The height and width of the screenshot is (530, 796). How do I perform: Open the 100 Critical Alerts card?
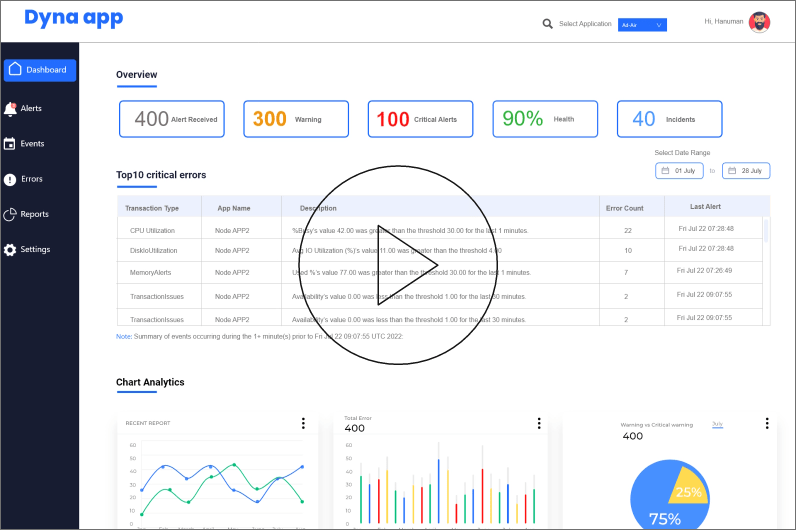coord(420,119)
